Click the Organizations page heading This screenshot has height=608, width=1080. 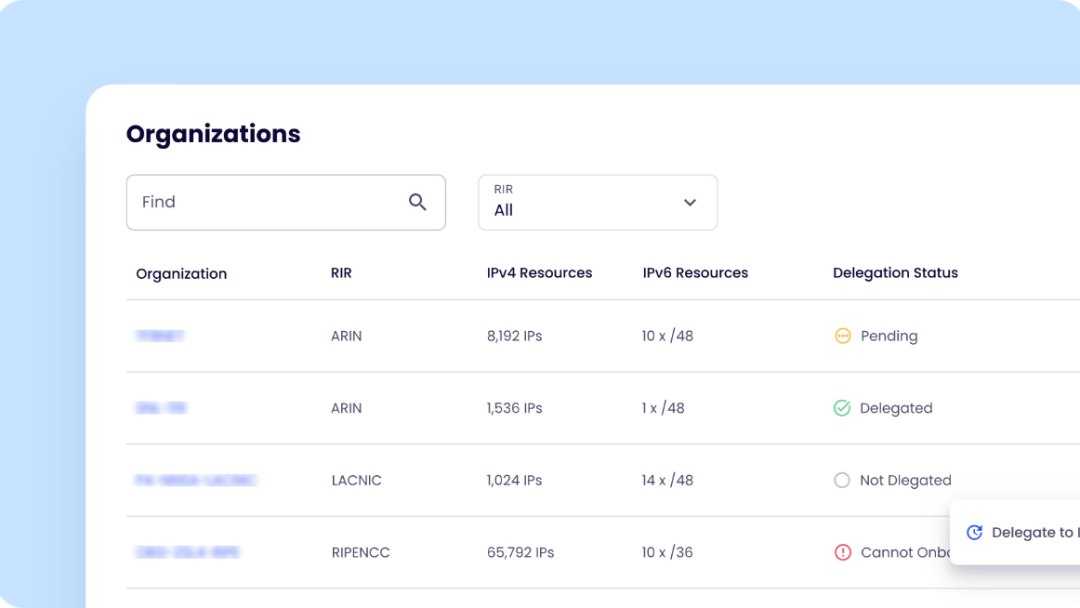pyautogui.click(x=214, y=134)
